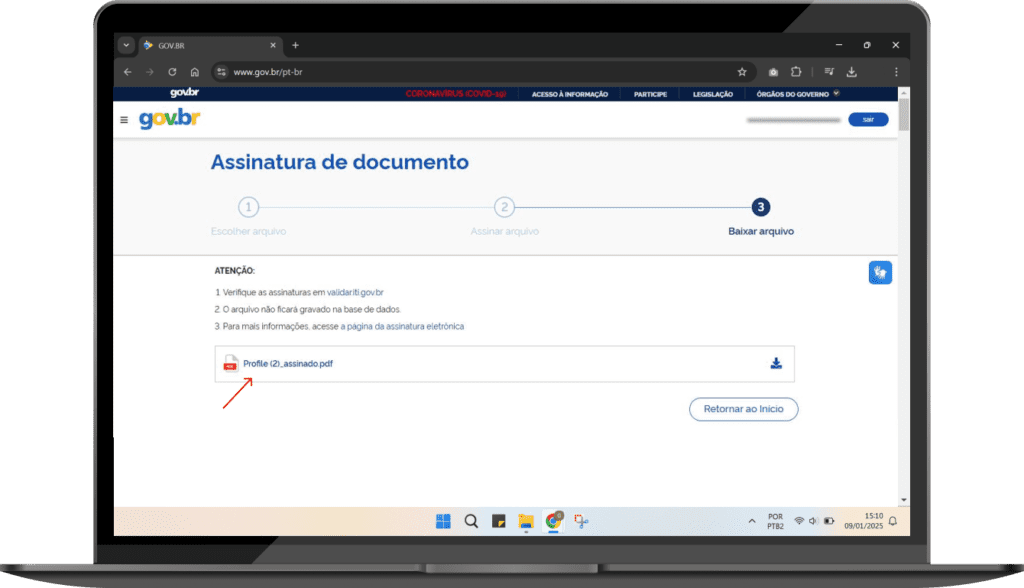Launch Snipping Tool from the taskbar

pyautogui.click(x=580, y=520)
